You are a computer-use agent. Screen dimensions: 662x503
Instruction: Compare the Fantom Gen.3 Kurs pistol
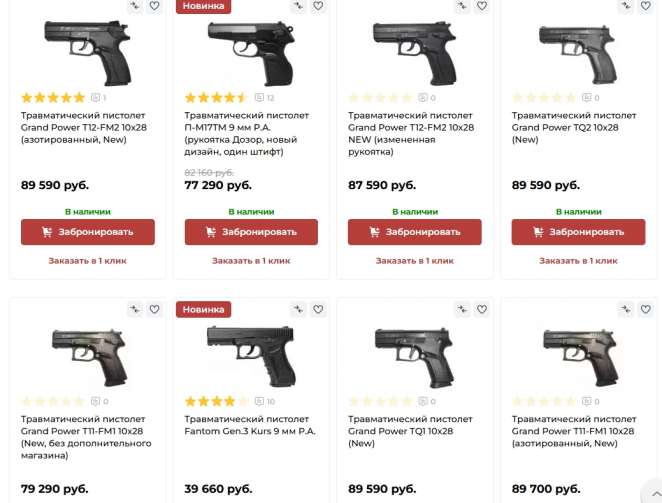click(x=298, y=310)
